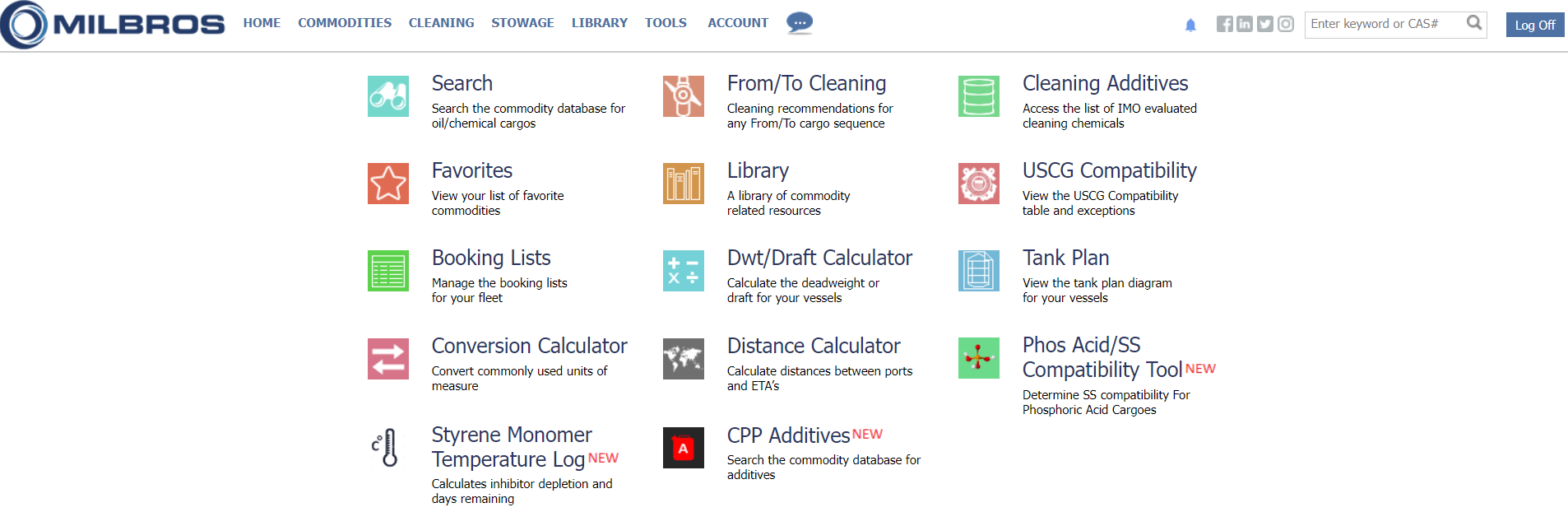Click the Milbros logo
This screenshot has height=526, width=1568.
114,25
